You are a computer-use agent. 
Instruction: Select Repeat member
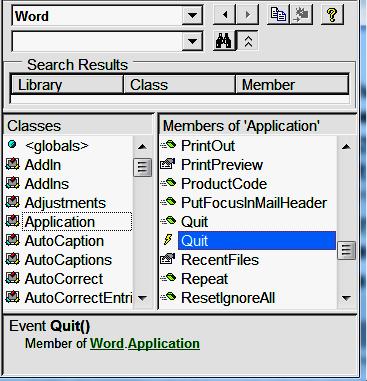pos(204,279)
